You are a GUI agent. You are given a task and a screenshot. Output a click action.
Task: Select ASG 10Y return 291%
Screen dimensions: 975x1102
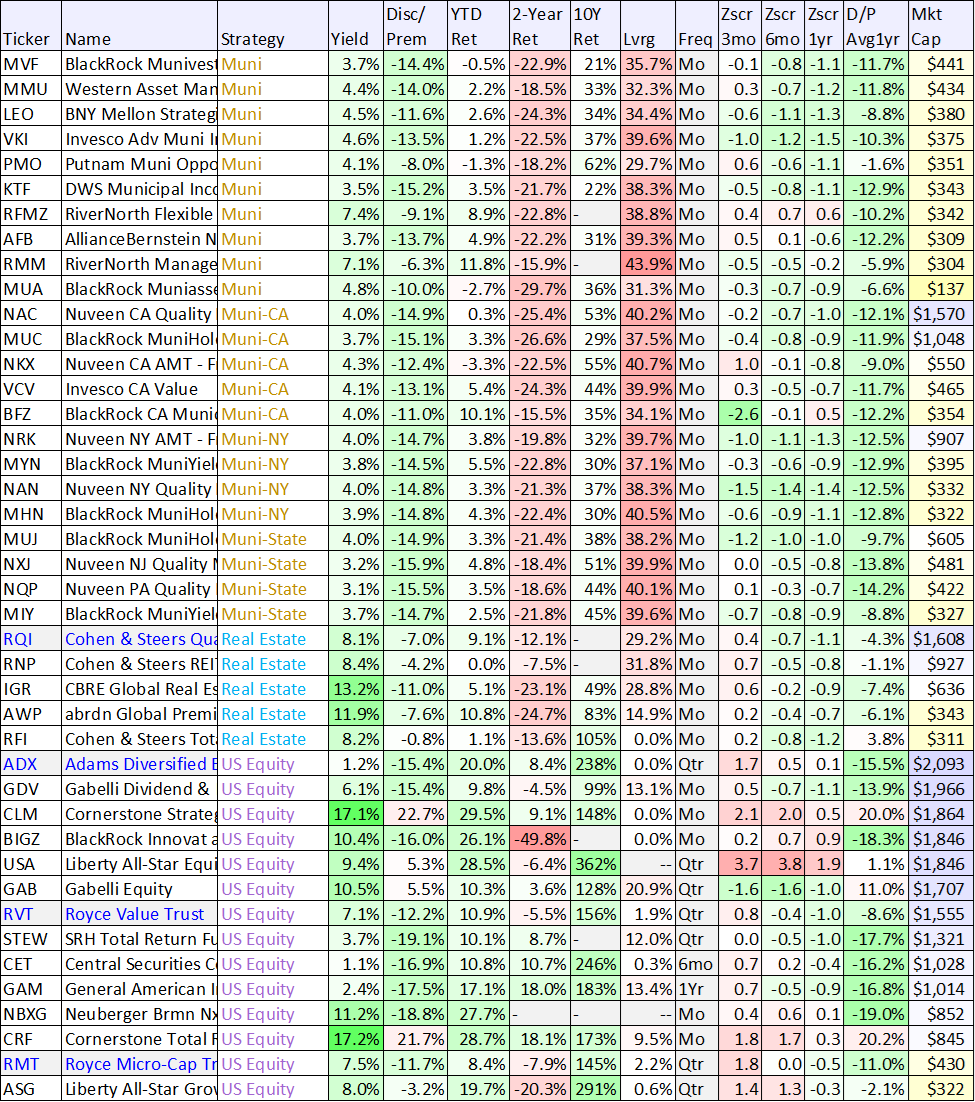pyautogui.click(x=595, y=1089)
